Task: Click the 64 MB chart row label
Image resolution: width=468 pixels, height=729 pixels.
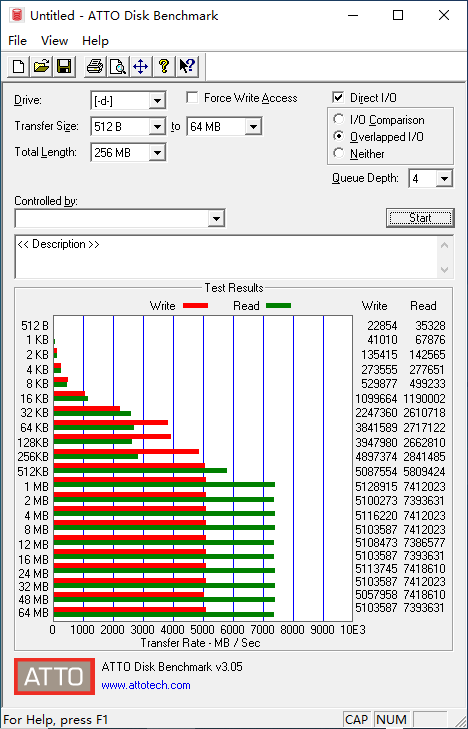Action: point(33,613)
